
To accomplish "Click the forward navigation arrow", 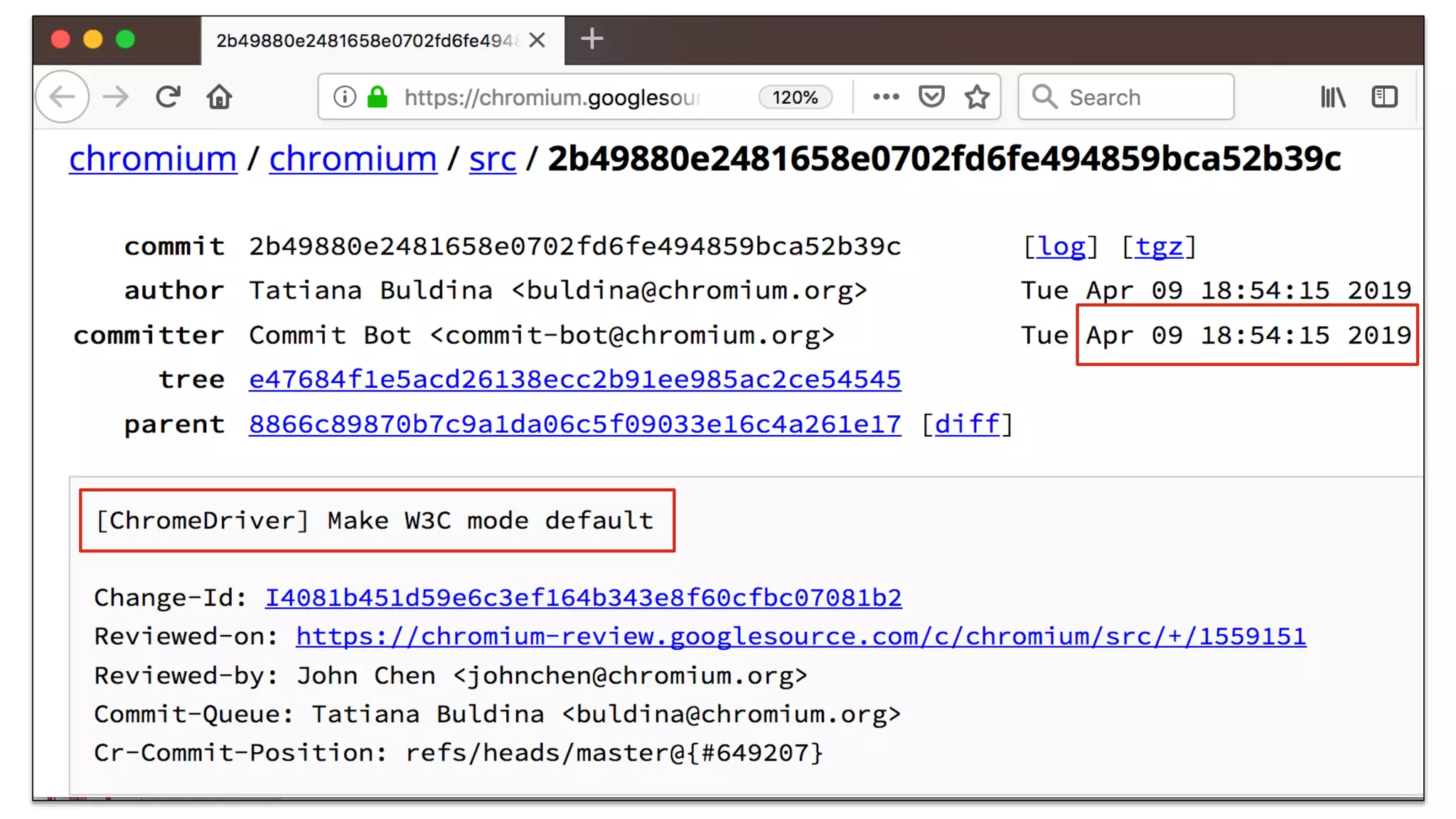I will (116, 97).
